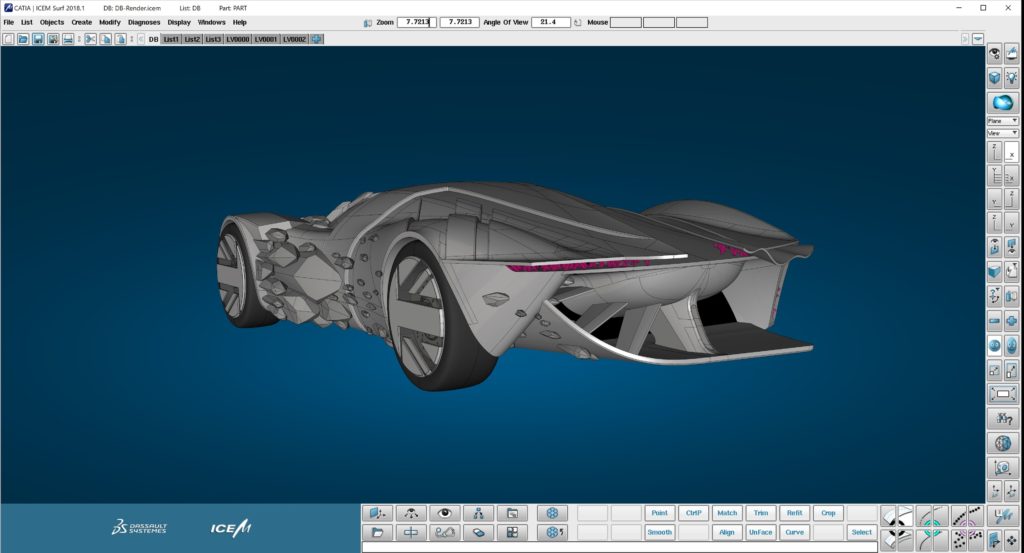Click the eraser icon in bottom toolbar
Screen dimensions: 1024x553
[x=478, y=532]
